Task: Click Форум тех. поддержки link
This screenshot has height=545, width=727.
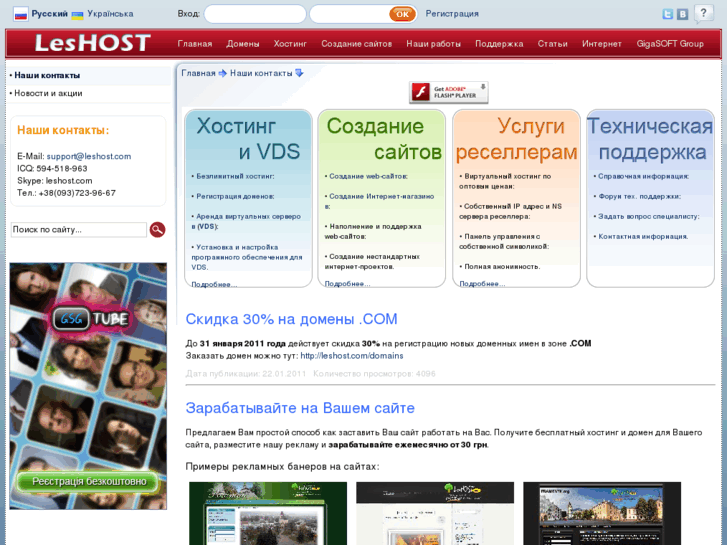Action: (x=639, y=196)
